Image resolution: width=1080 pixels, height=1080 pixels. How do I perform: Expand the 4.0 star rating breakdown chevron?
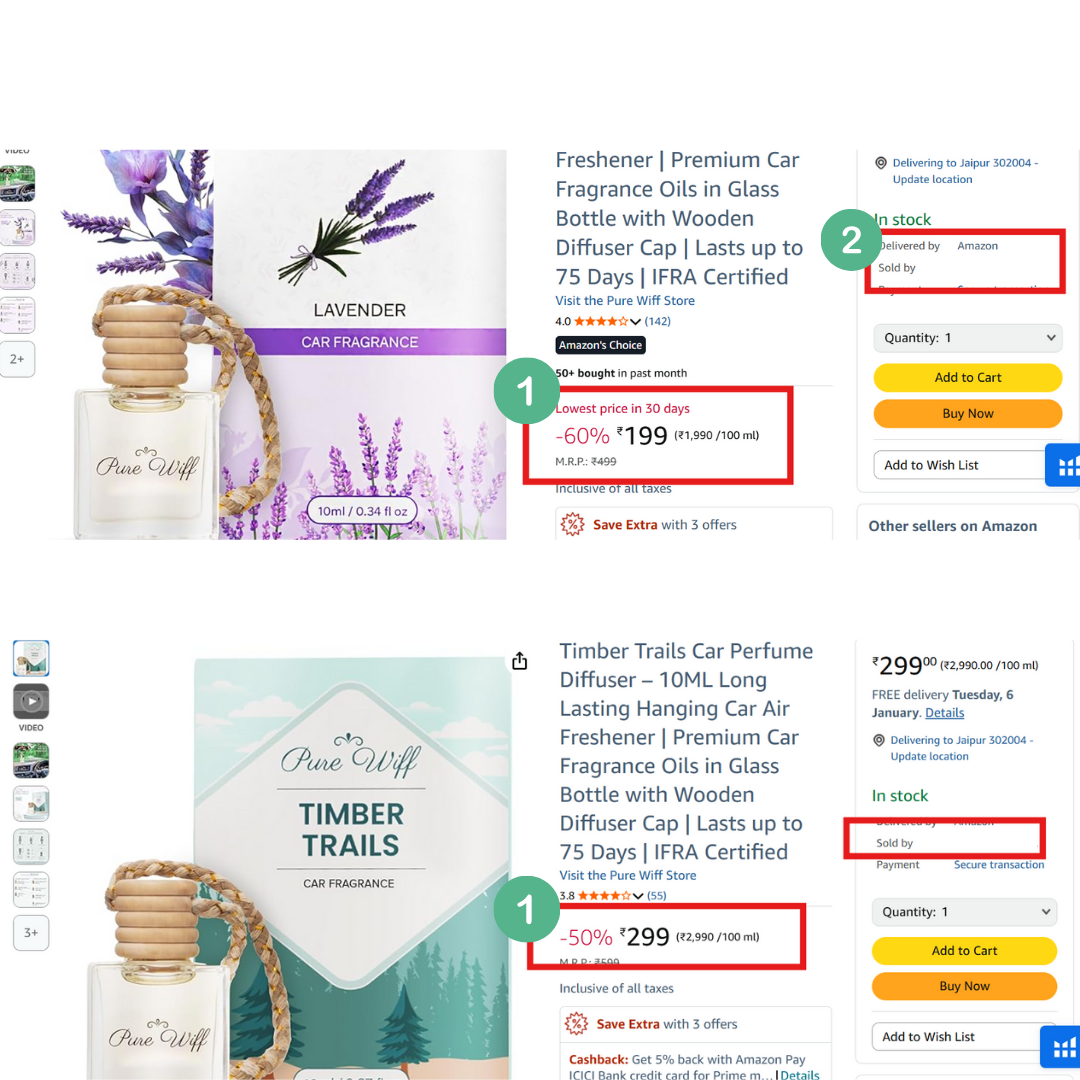635,322
